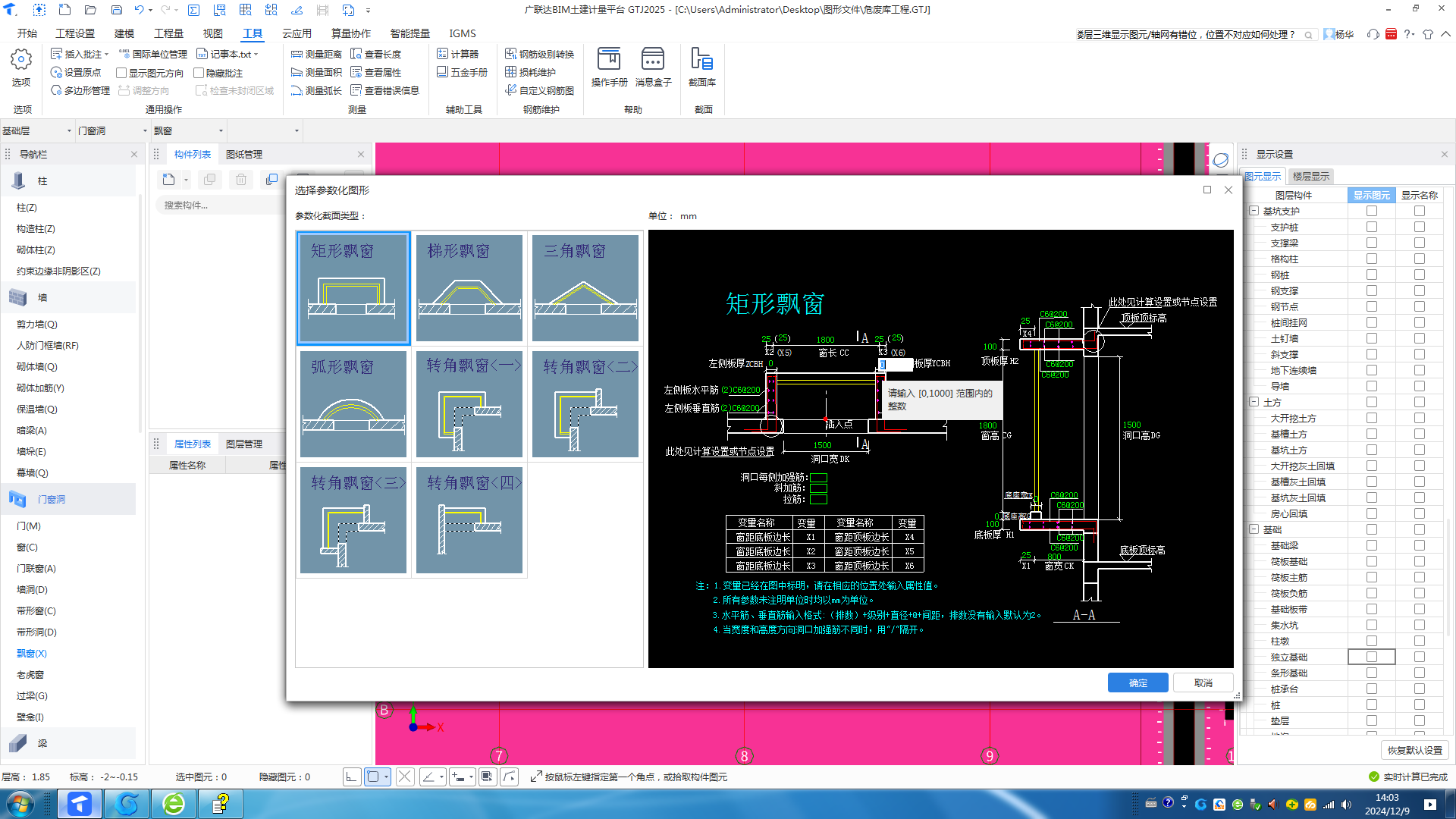Select 飘窗(X) in navigation list

(x=32, y=653)
